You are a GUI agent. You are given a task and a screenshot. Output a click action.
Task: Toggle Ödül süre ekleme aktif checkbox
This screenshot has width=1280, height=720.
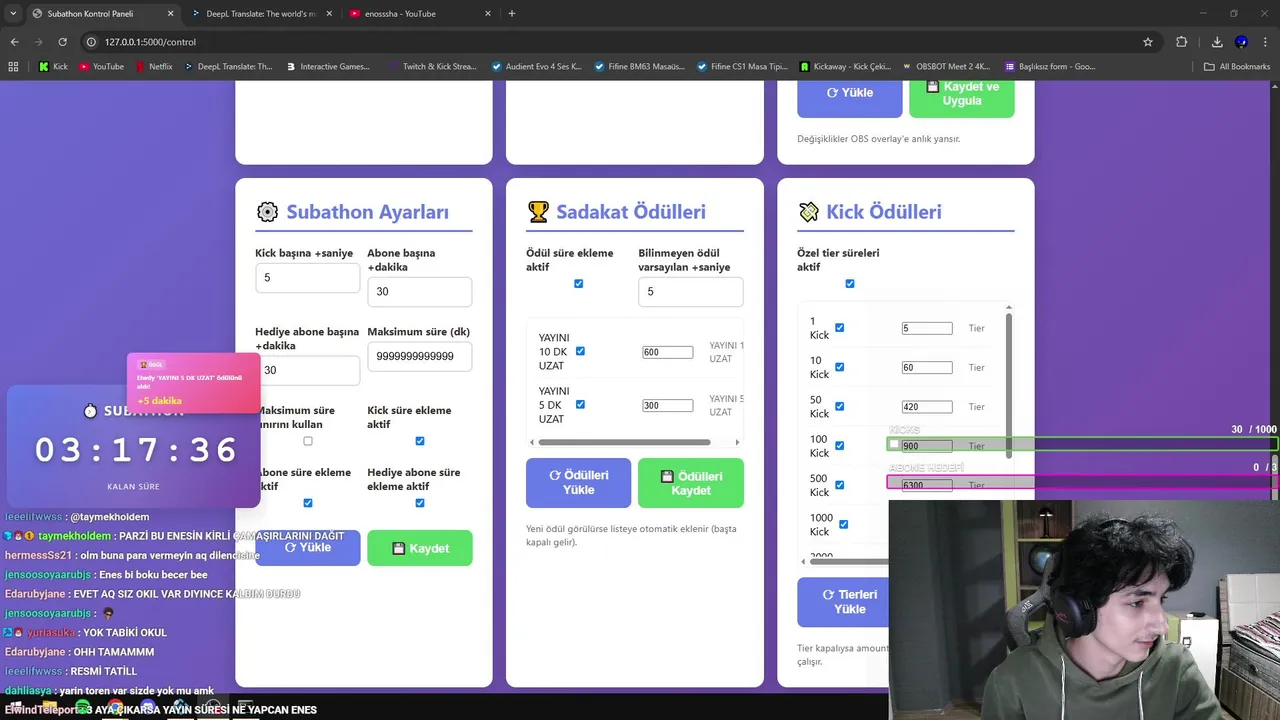pos(578,284)
